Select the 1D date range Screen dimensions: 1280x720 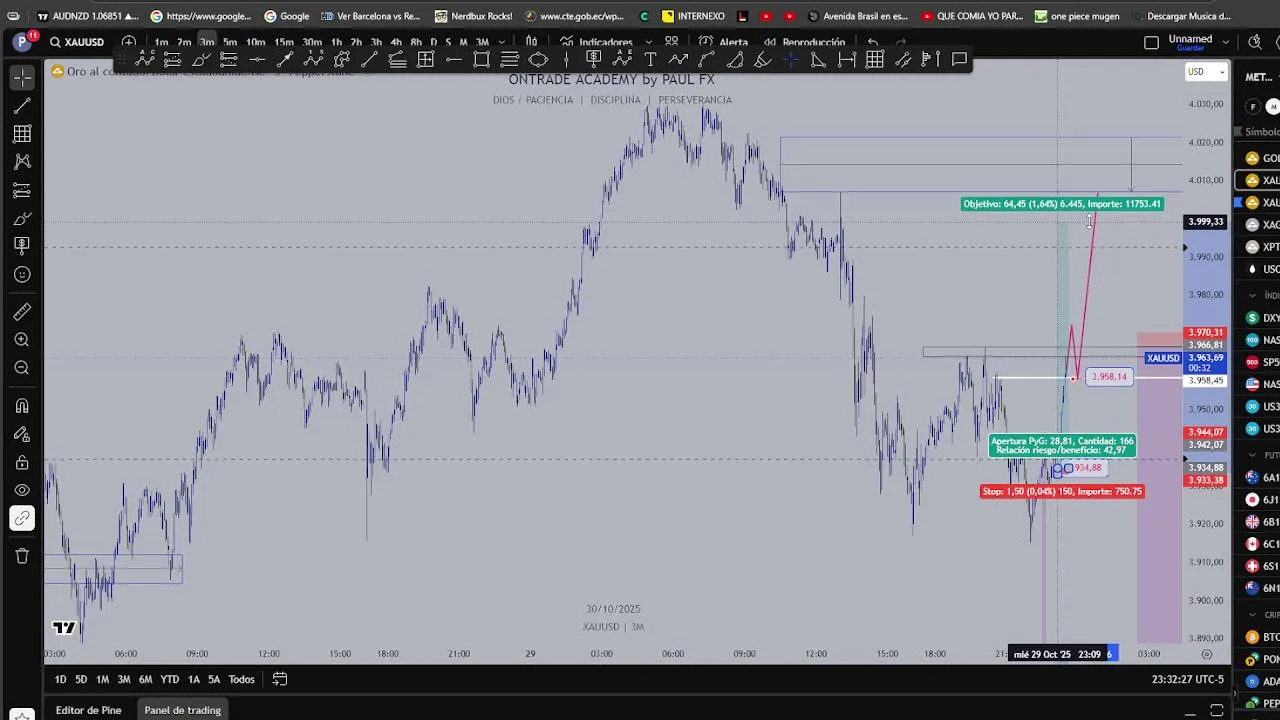coord(60,680)
